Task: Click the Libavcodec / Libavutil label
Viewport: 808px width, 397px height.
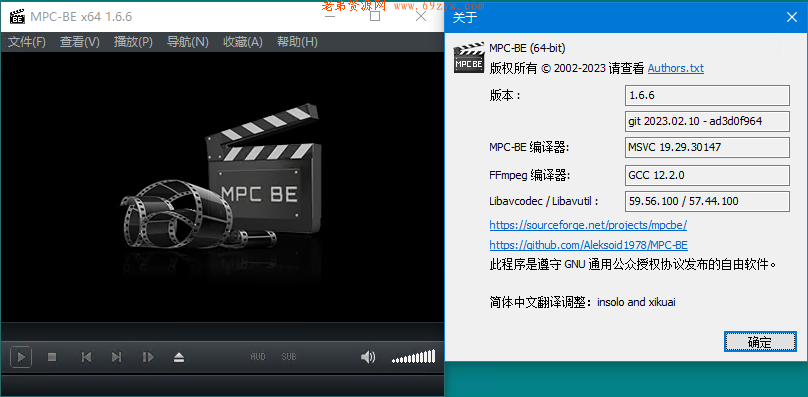Action: [544, 202]
